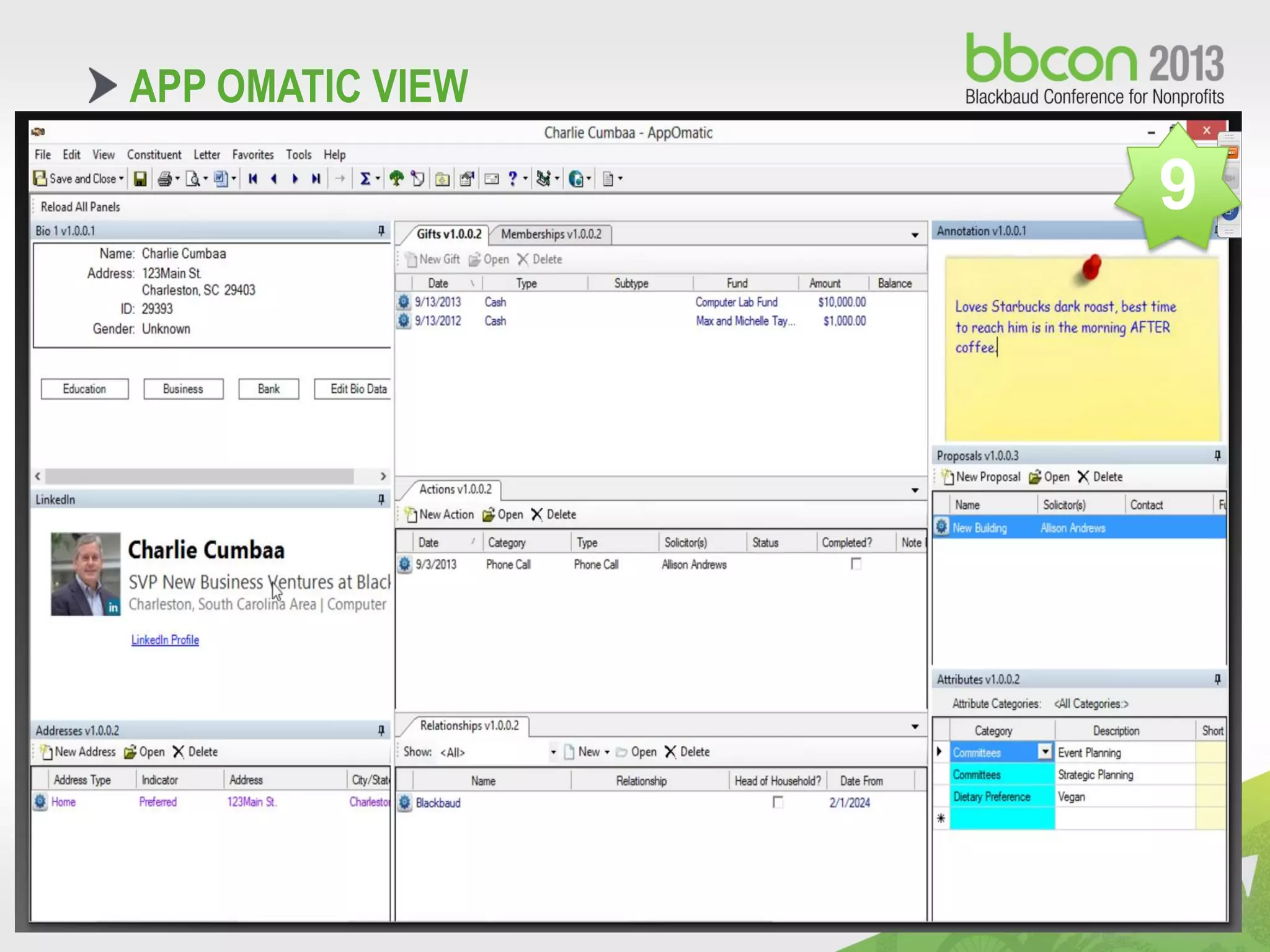The image size is (1270, 952).
Task: Click New Address button
Action: (x=78, y=752)
